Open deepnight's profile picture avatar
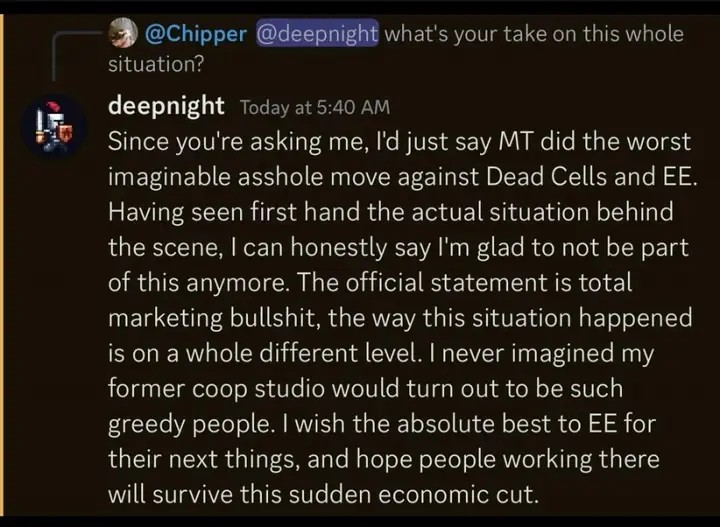Image resolution: width=720 pixels, height=527 pixels. [52, 123]
